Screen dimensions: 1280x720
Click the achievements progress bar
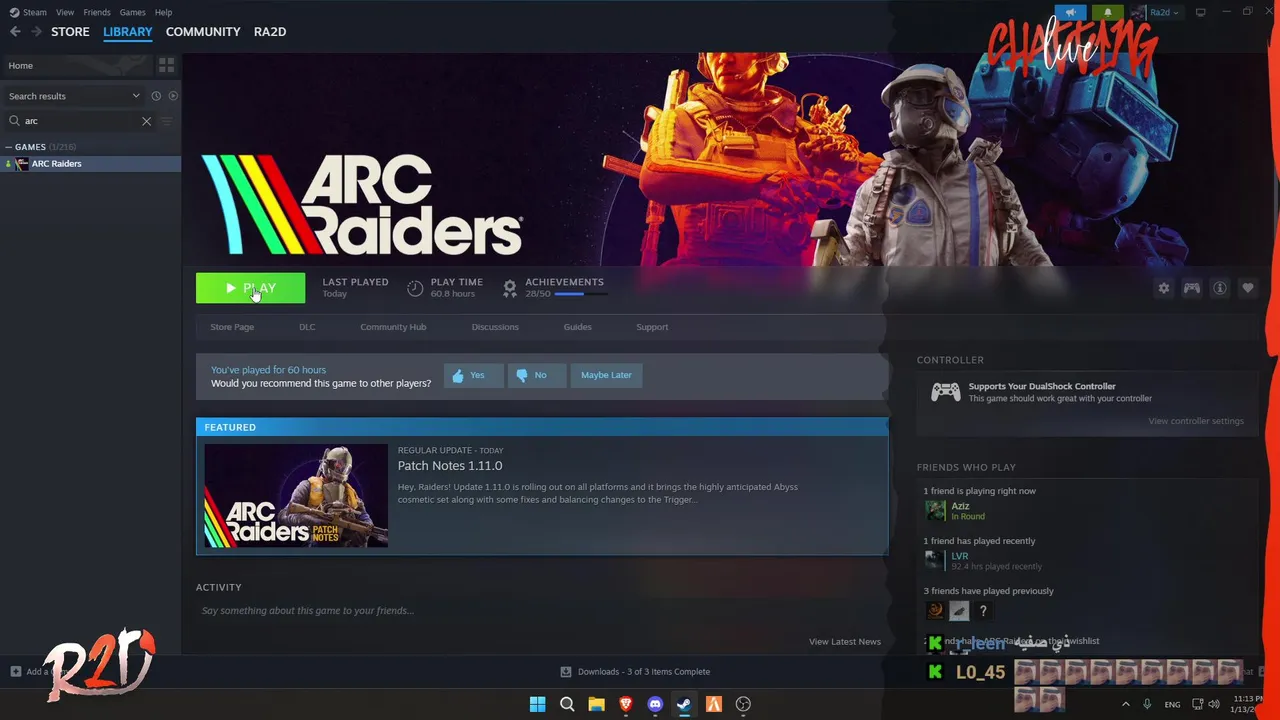[x=580, y=294]
